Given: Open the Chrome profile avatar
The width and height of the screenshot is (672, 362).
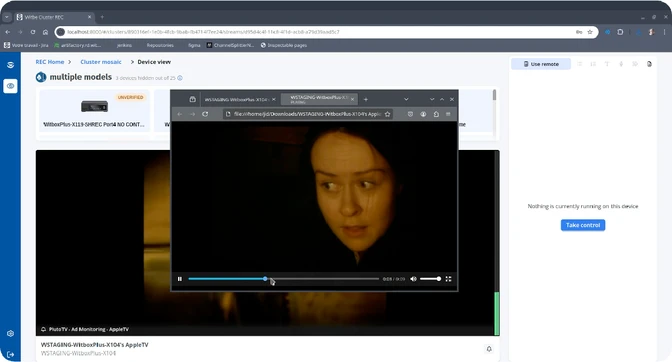Looking at the screenshot, I should [x=651, y=32].
